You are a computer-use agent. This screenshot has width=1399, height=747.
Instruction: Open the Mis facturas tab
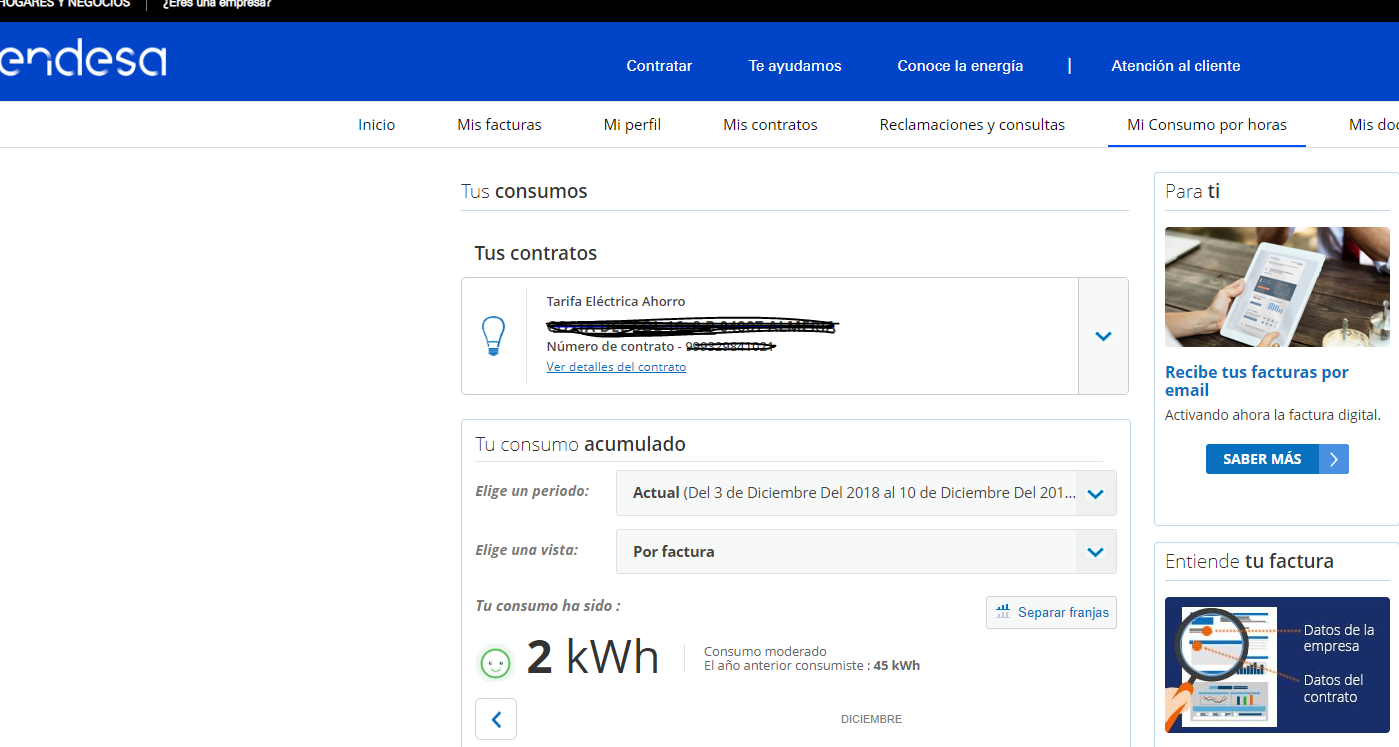499,125
